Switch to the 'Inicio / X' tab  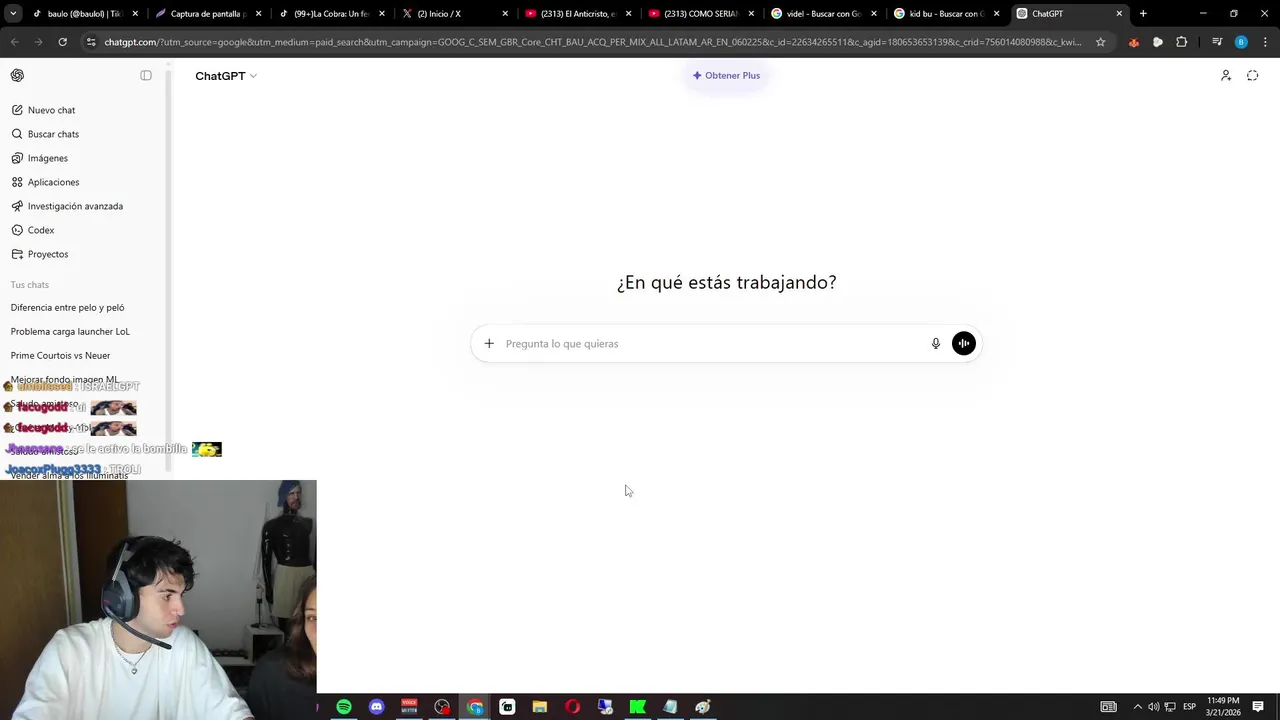(452, 14)
